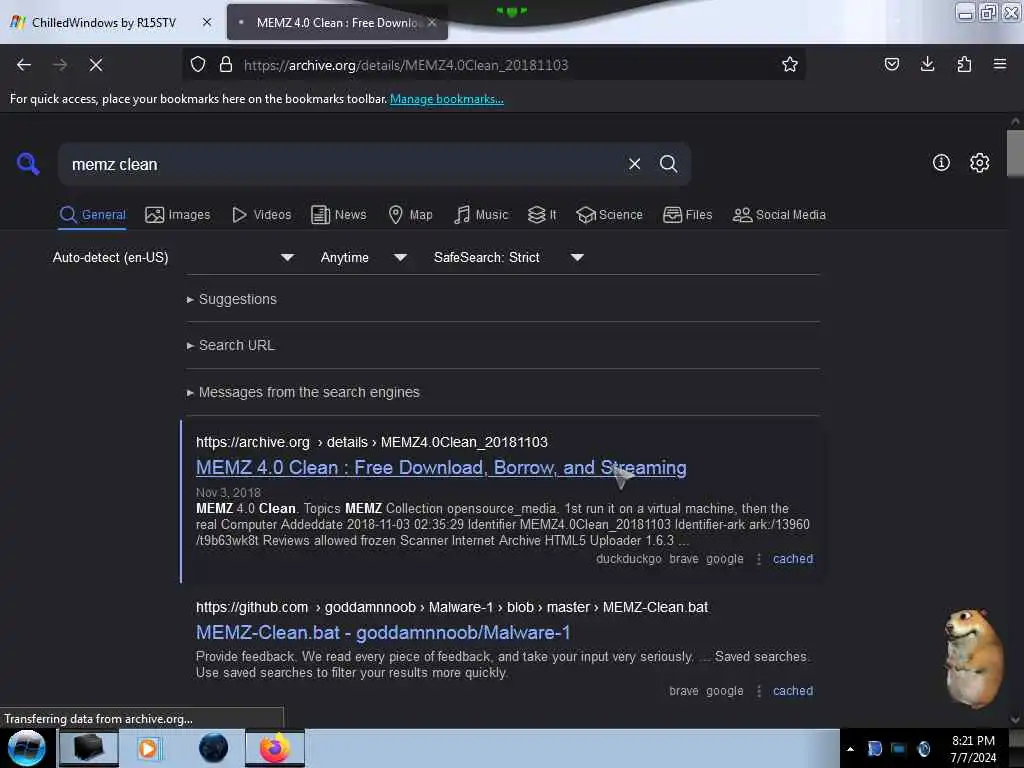Expand the Search URL section

(x=231, y=345)
